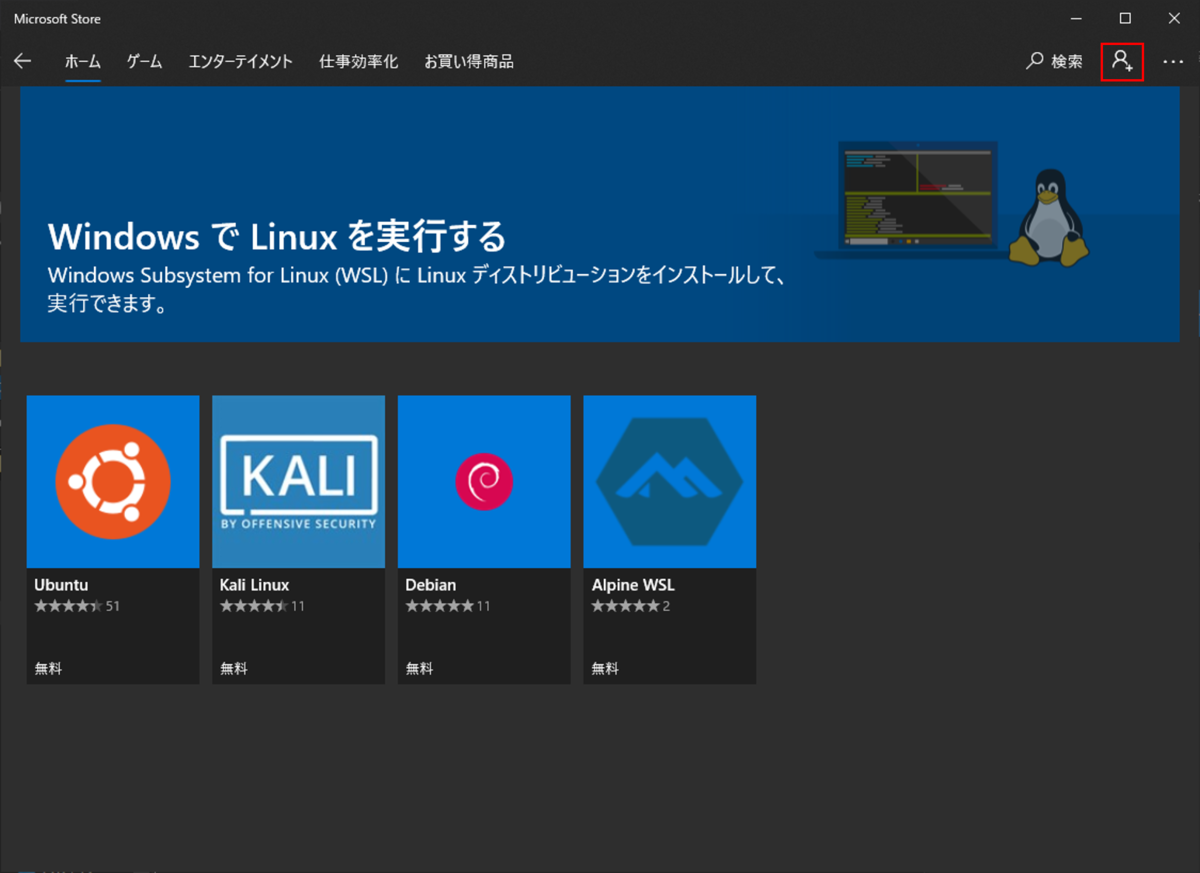Click the Alpine WSL app name
This screenshot has height=873, width=1200.
pyautogui.click(x=633, y=585)
